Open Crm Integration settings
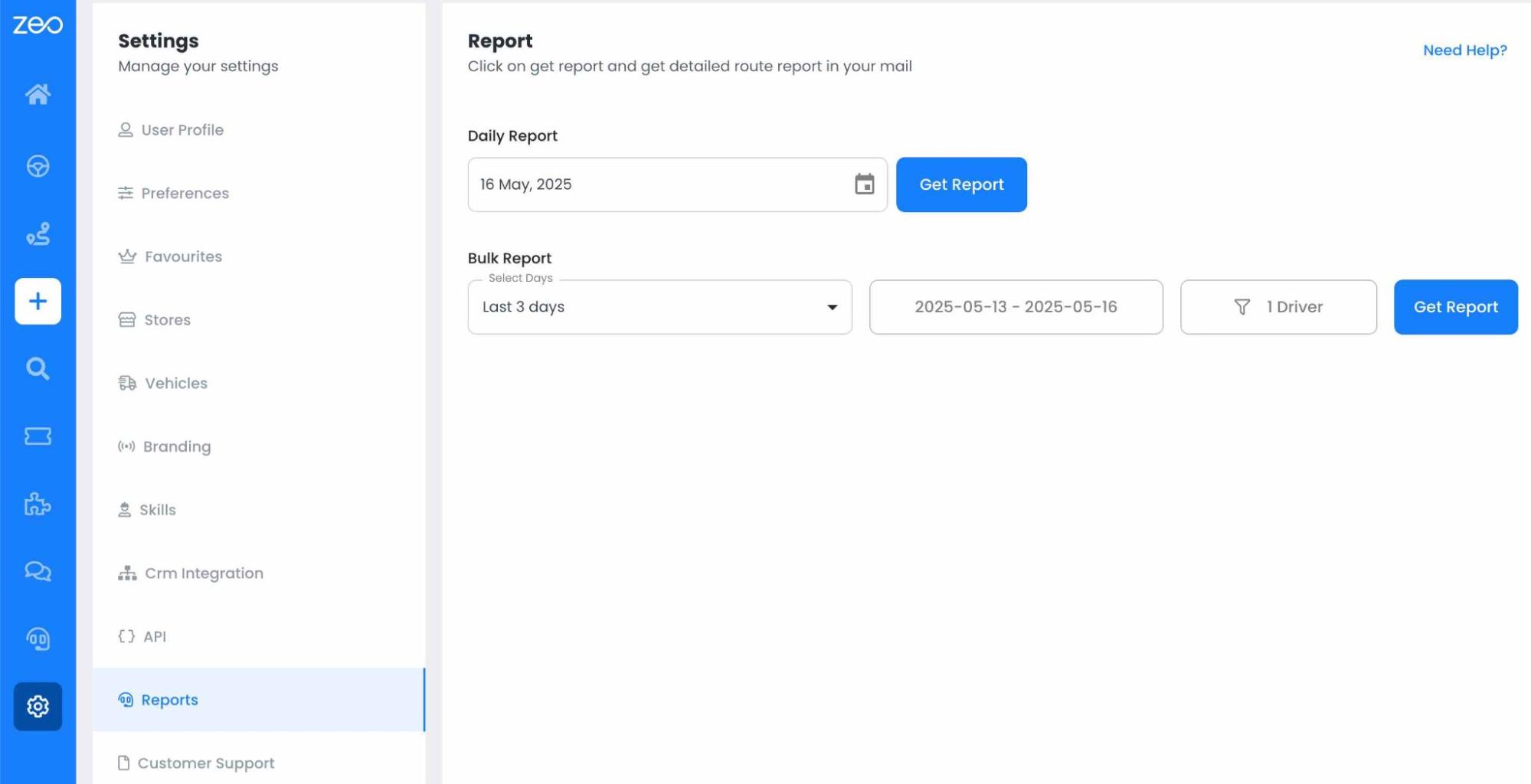This screenshot has height=784, width=1531. point(204,573)
